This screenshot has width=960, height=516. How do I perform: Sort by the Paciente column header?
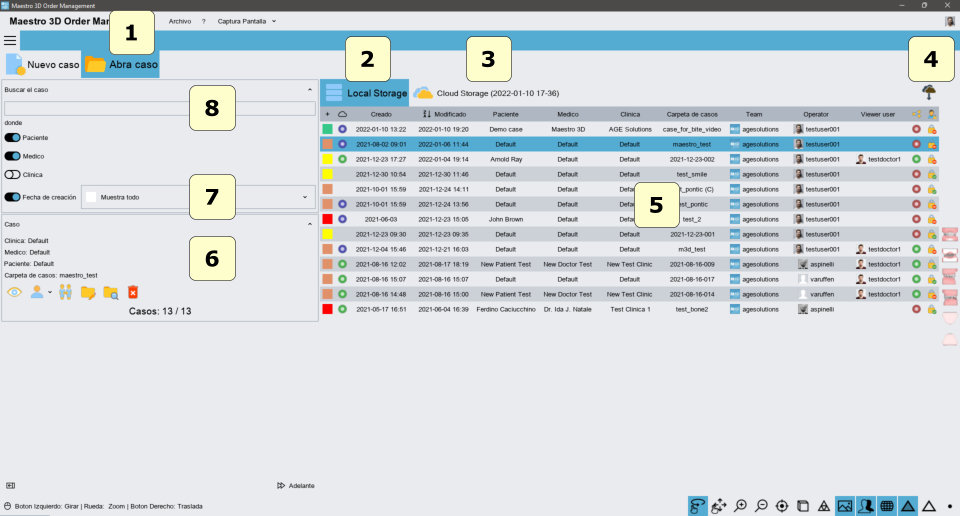click(506, 114)
